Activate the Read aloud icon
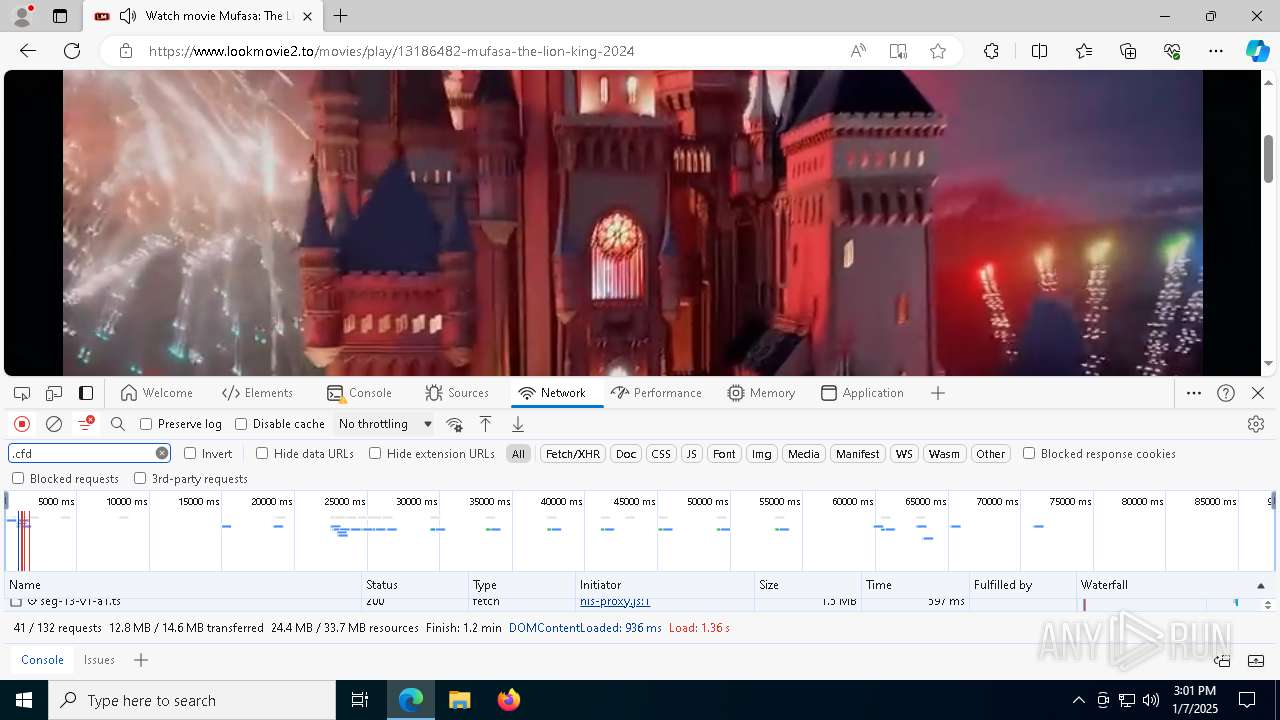 [x=858, y=51]
